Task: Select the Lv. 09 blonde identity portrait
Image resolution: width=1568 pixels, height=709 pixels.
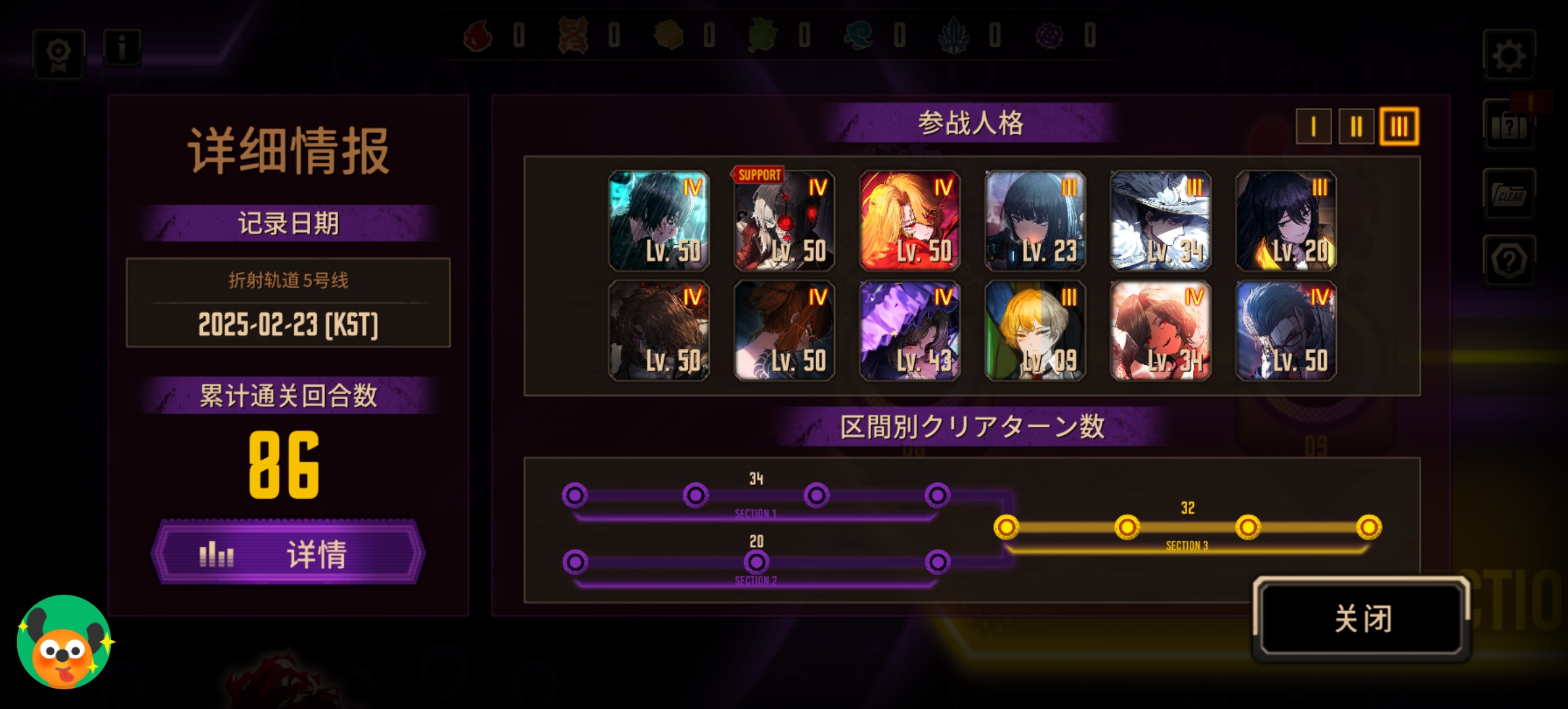Action: 1035,331
